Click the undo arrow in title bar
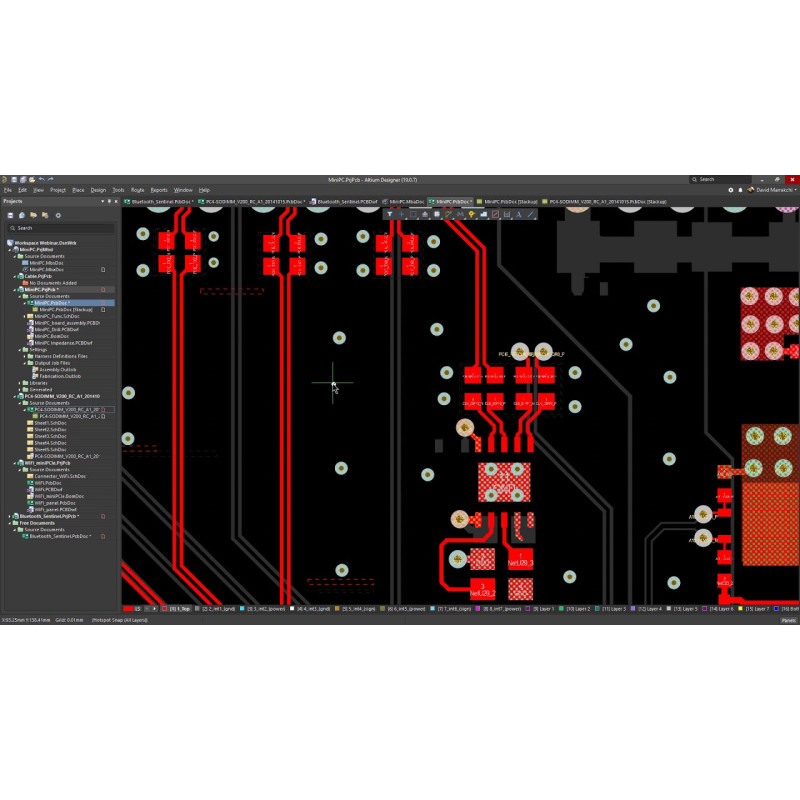 click(42, 180)
